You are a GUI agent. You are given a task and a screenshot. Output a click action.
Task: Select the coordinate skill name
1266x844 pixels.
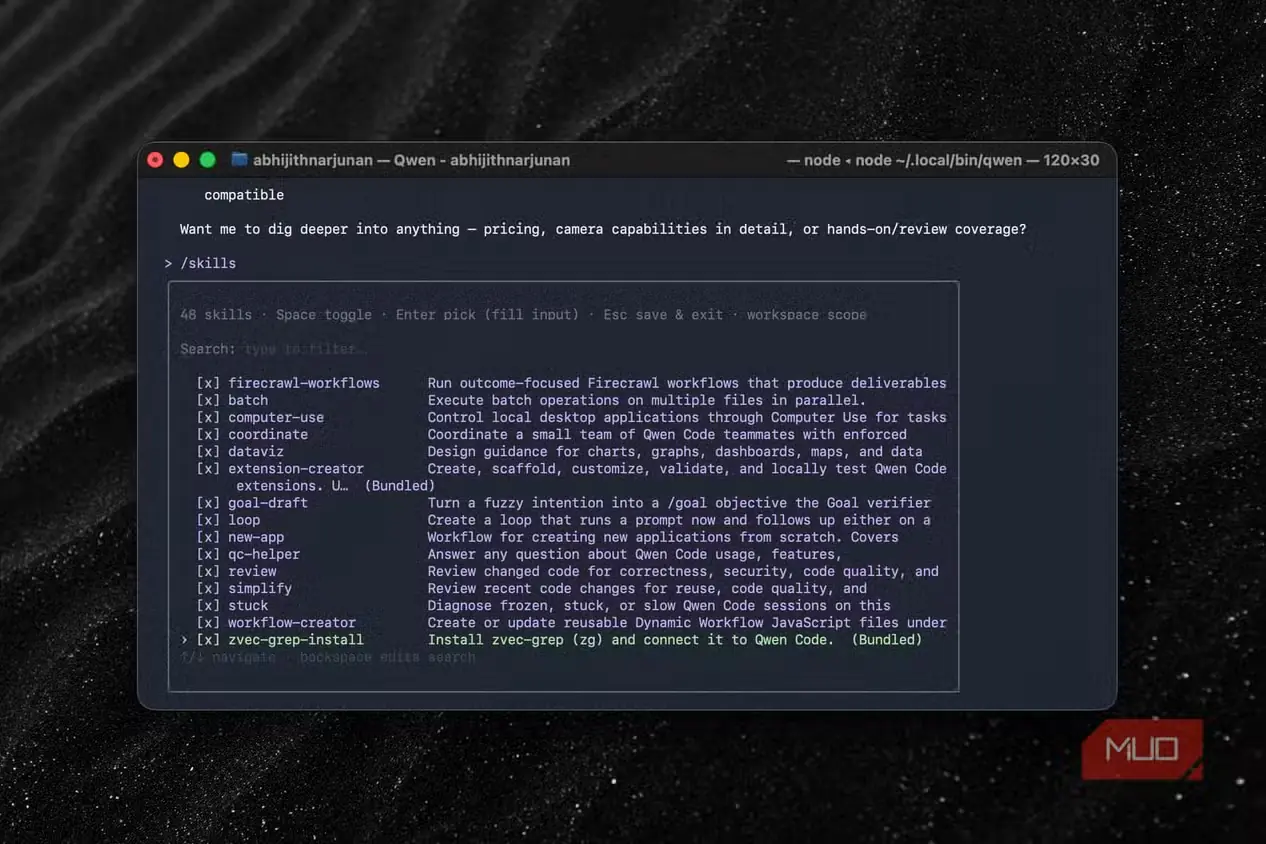pos(268,434)
